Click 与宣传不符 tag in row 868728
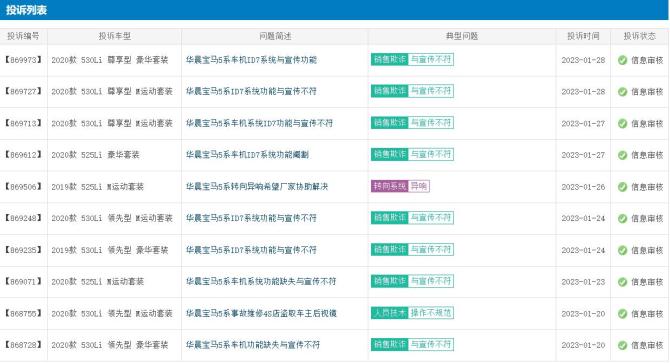This screenshot has height=363, width=670. [431, 344]
